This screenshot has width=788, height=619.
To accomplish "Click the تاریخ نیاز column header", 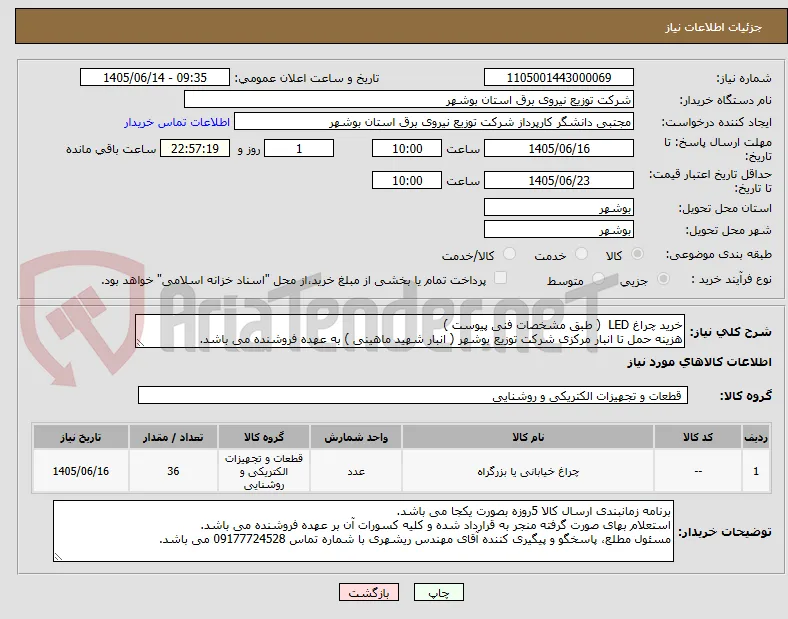I will (x=81, y=437).
